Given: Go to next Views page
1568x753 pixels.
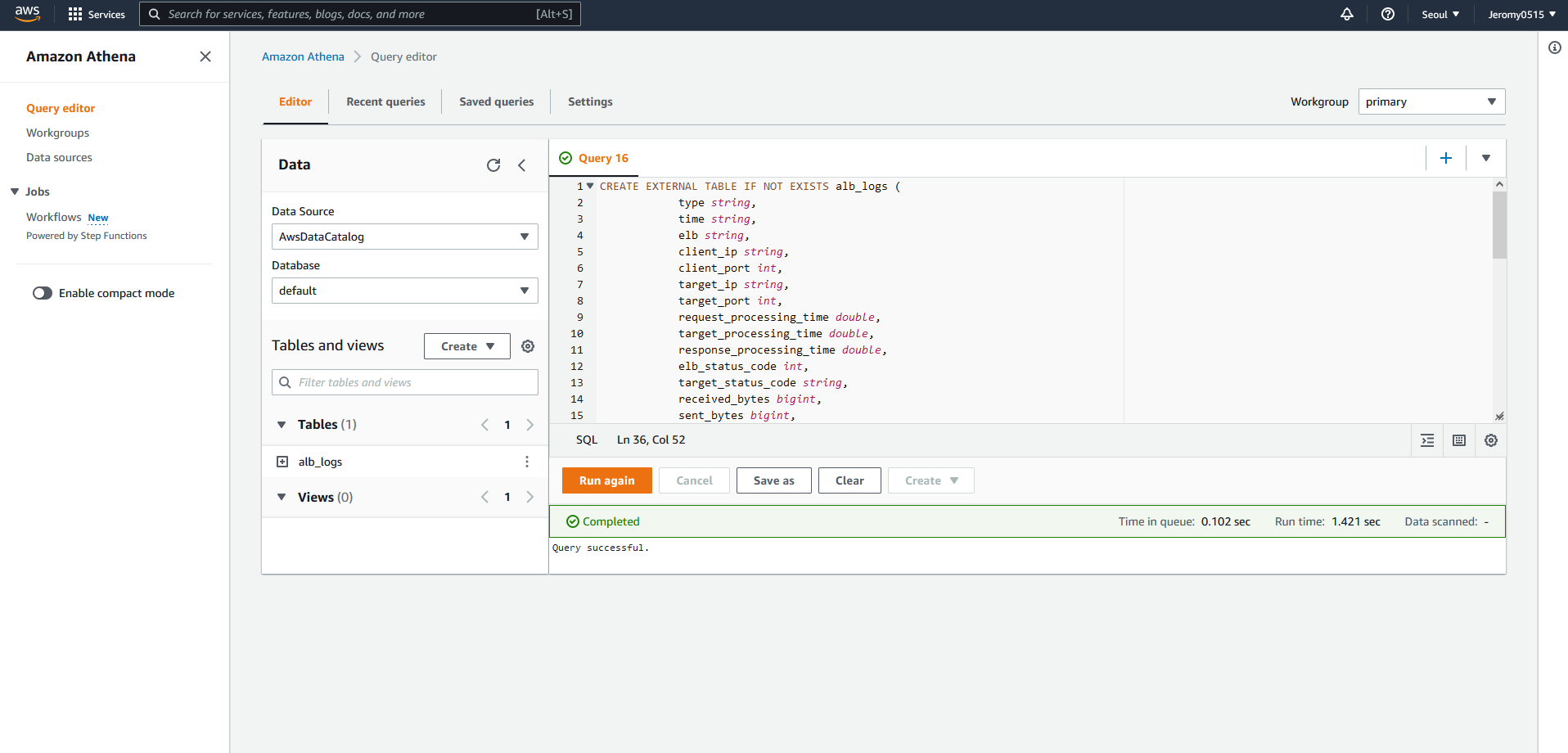Looking at the screenshot, I should (x=530, y=497).
